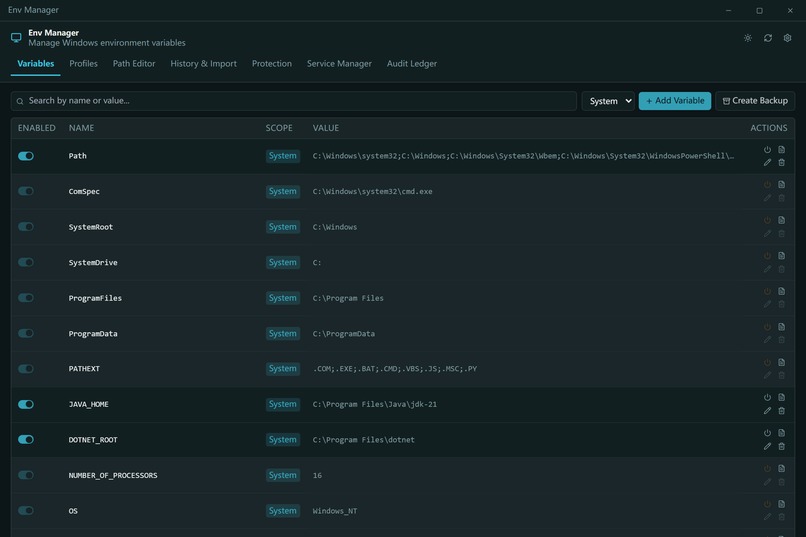Screen dimensions: 806x537
Task: Click the C:\Program Files\dotnet value
Action: click(x=363, y=439)
